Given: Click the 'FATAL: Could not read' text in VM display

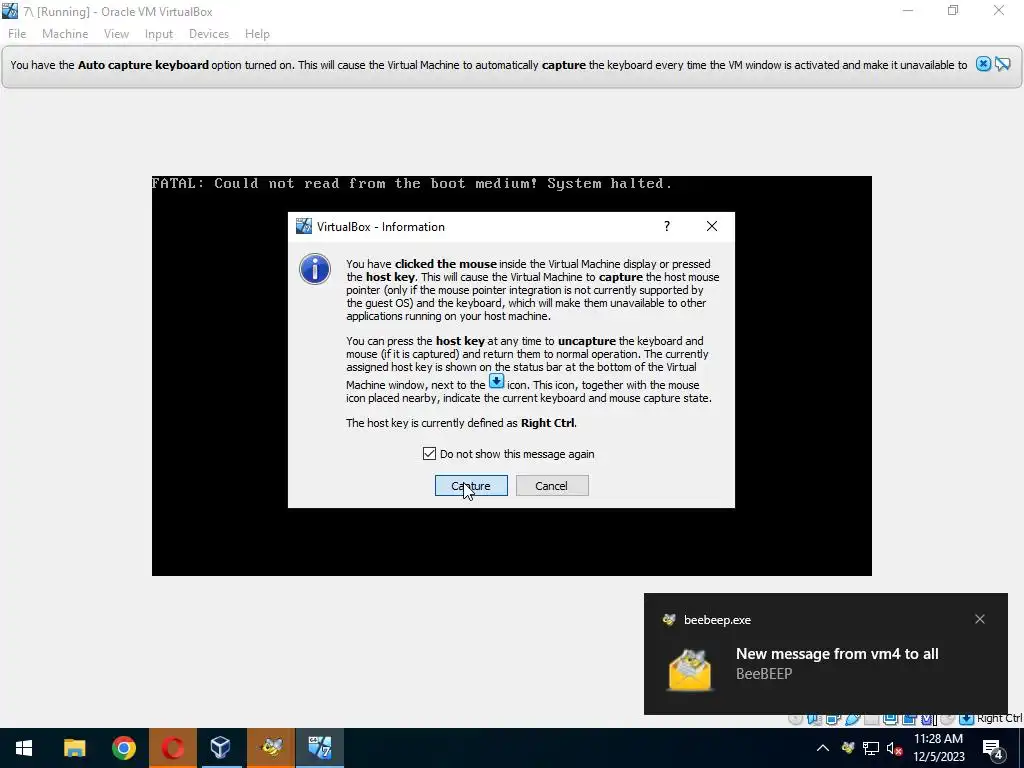Looking at the screenshot, I should point(411,184).
